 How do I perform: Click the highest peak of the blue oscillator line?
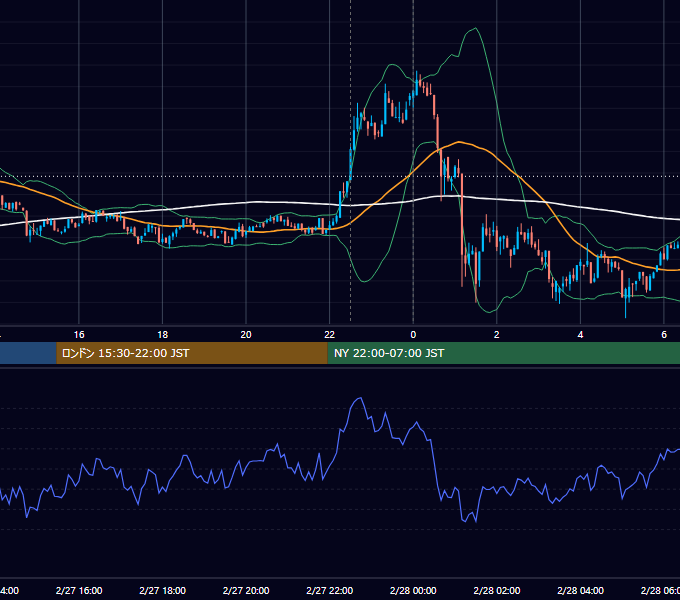coord(360,398)
